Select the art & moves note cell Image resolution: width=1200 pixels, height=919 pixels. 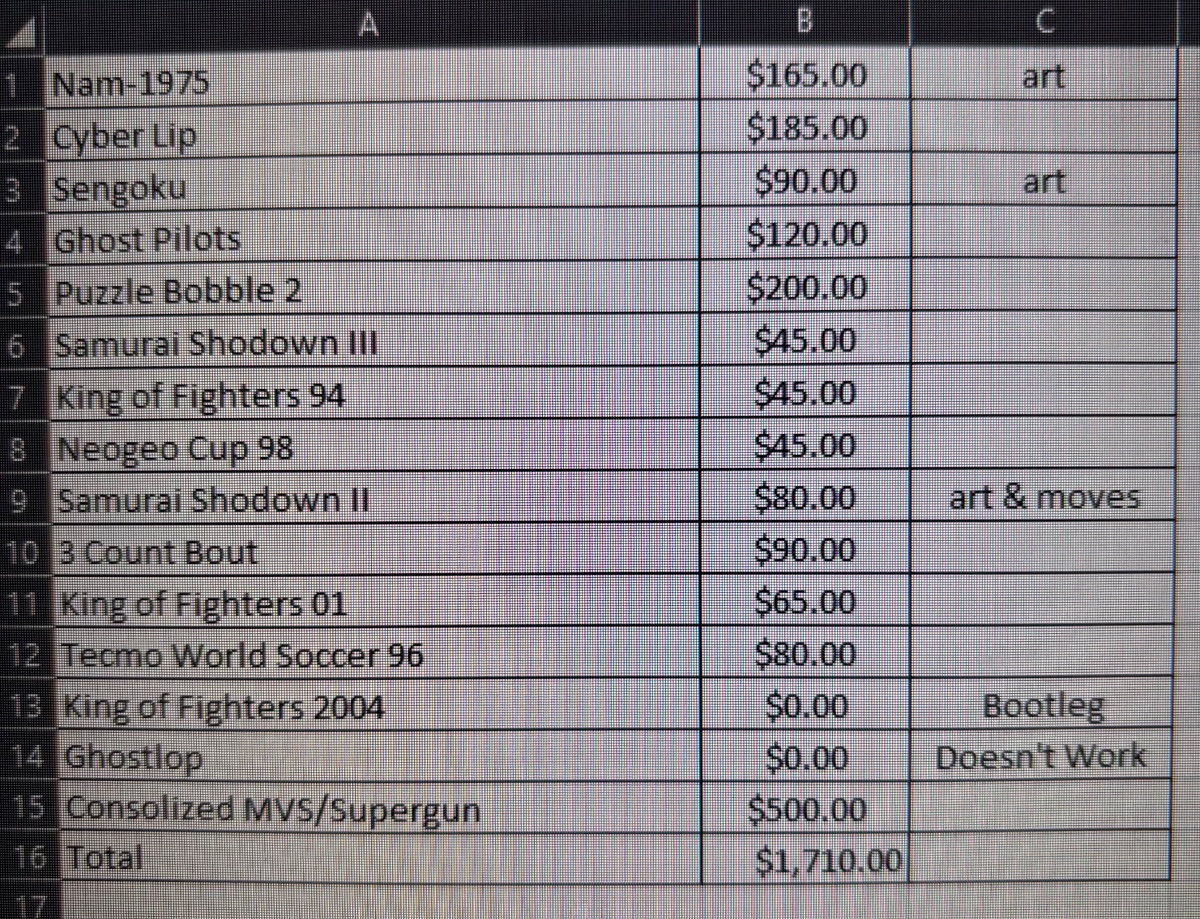(x=1043, y=495)
